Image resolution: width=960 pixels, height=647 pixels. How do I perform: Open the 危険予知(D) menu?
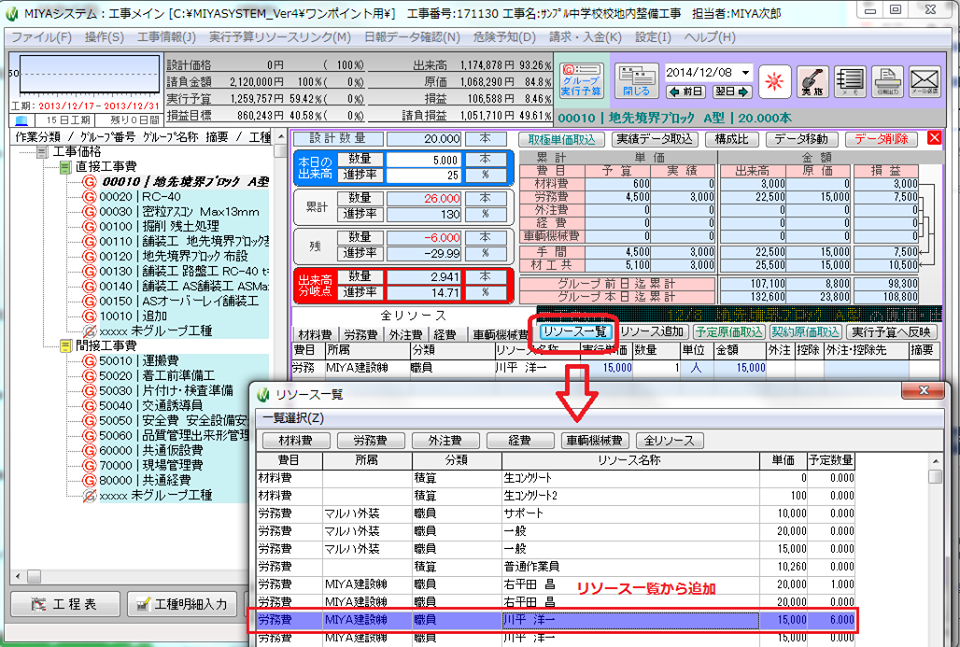(504, 37)
